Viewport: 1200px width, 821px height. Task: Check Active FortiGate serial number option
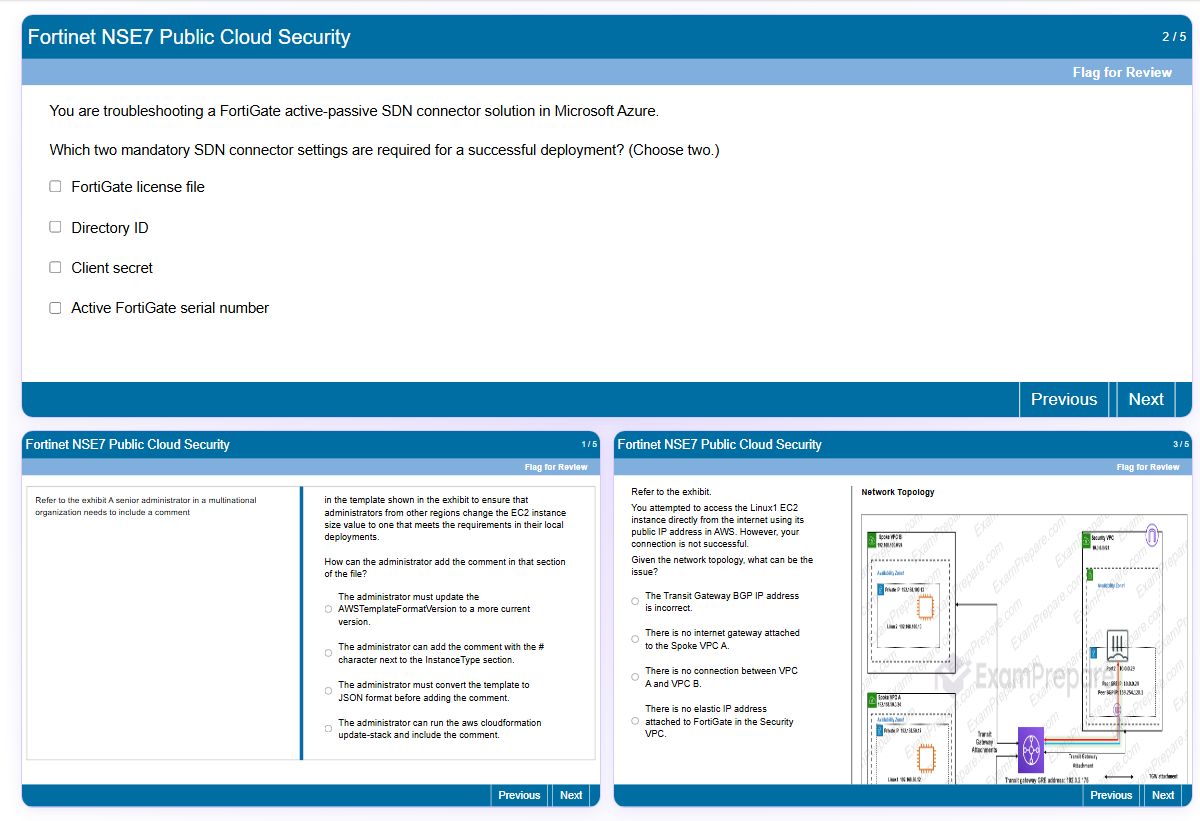click(55, 308)
